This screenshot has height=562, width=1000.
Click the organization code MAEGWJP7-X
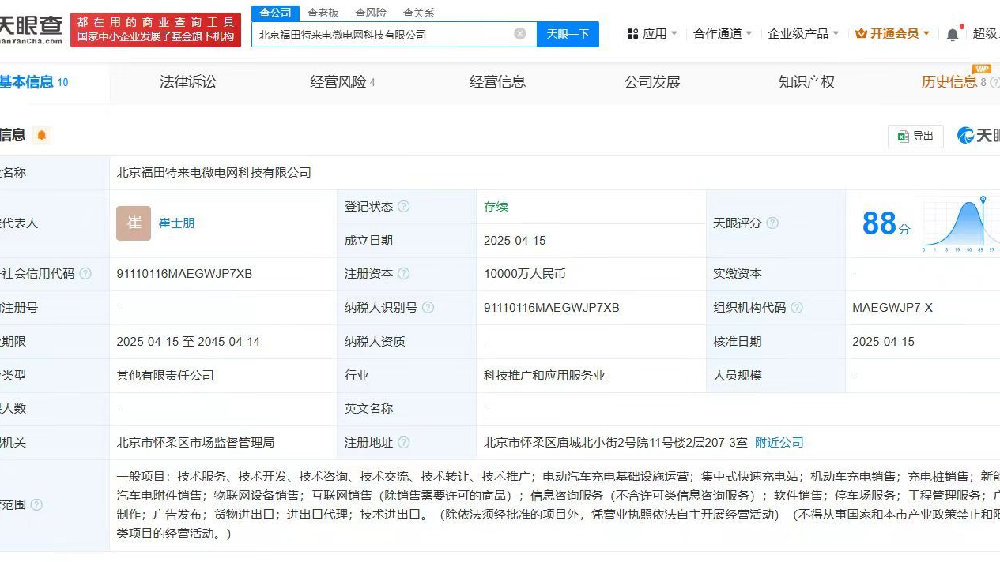click(x=892, y=307)
